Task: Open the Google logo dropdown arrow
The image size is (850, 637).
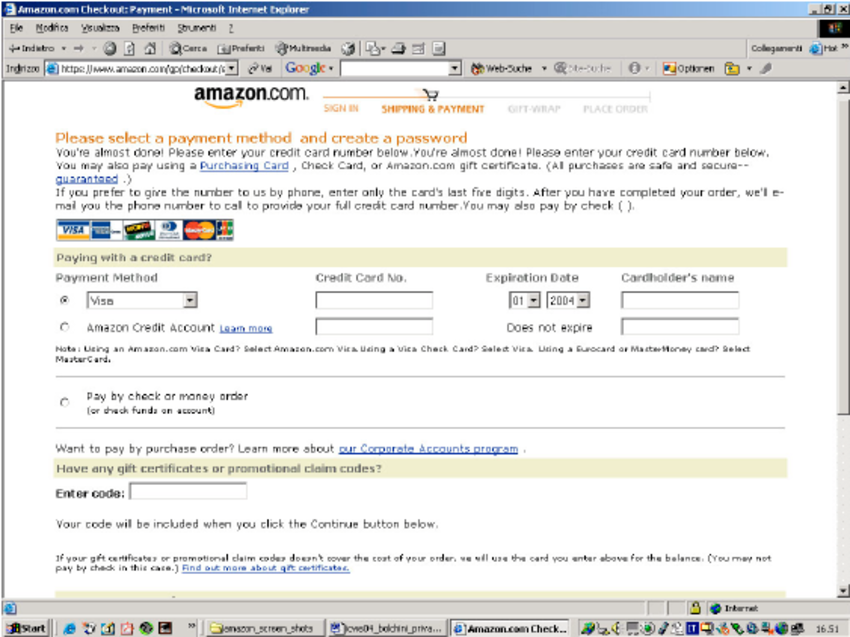Action: [331, 69]
